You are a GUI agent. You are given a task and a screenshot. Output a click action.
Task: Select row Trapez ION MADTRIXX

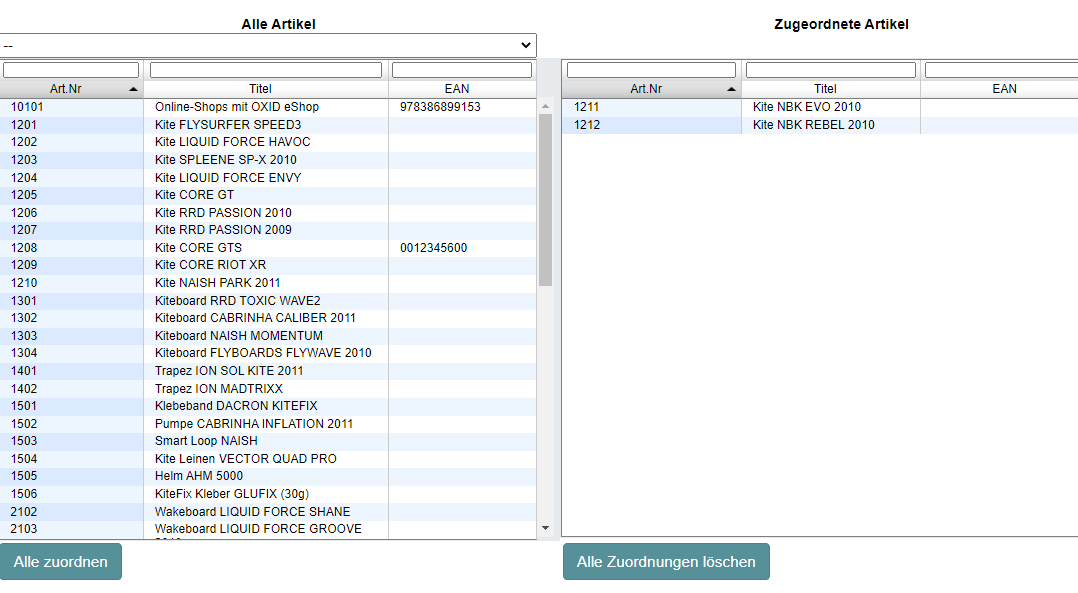click(268, 389)
